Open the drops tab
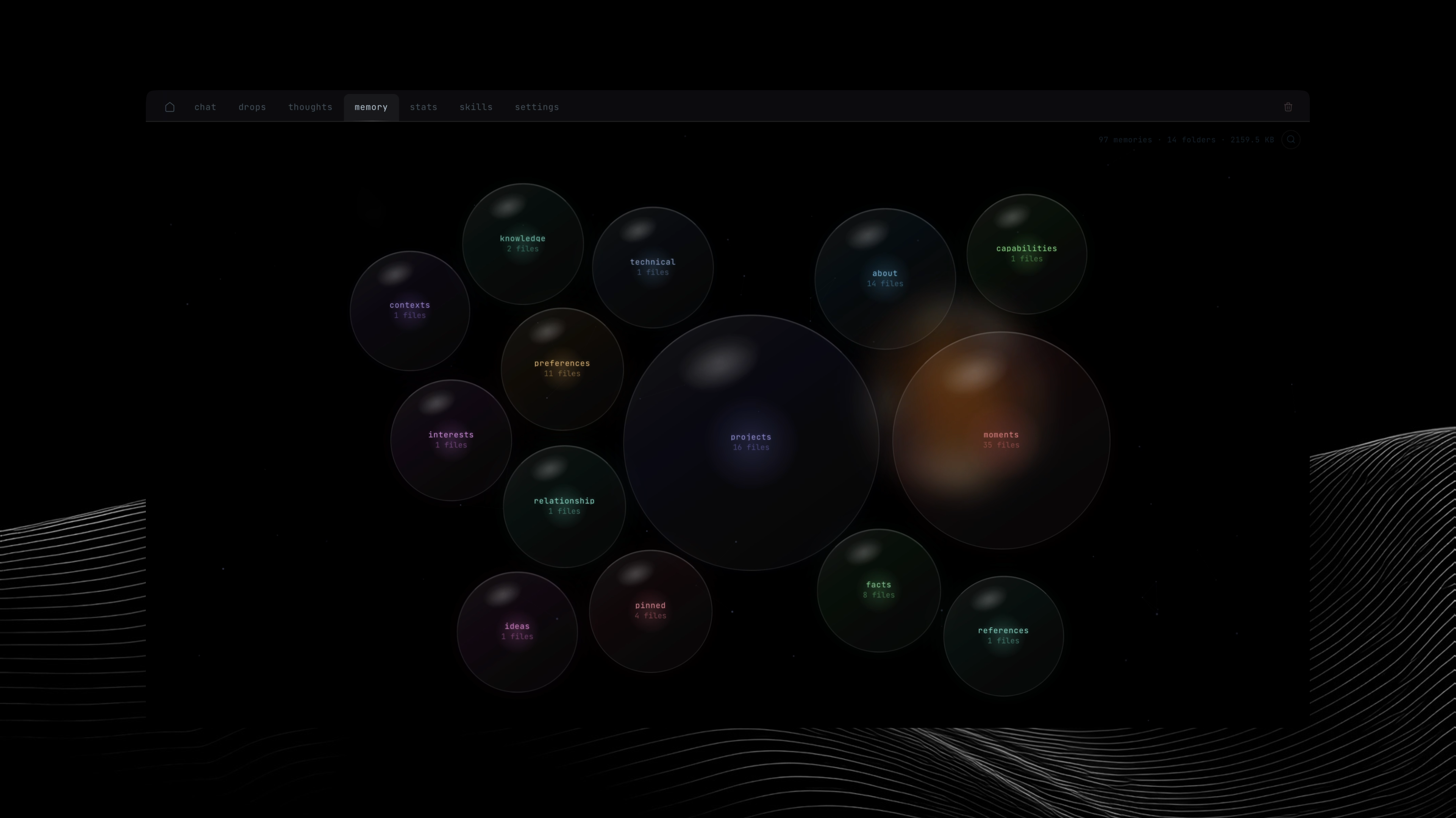This screenshot has width=1456, height=818. pyautogui.click(x=252, y=107)
